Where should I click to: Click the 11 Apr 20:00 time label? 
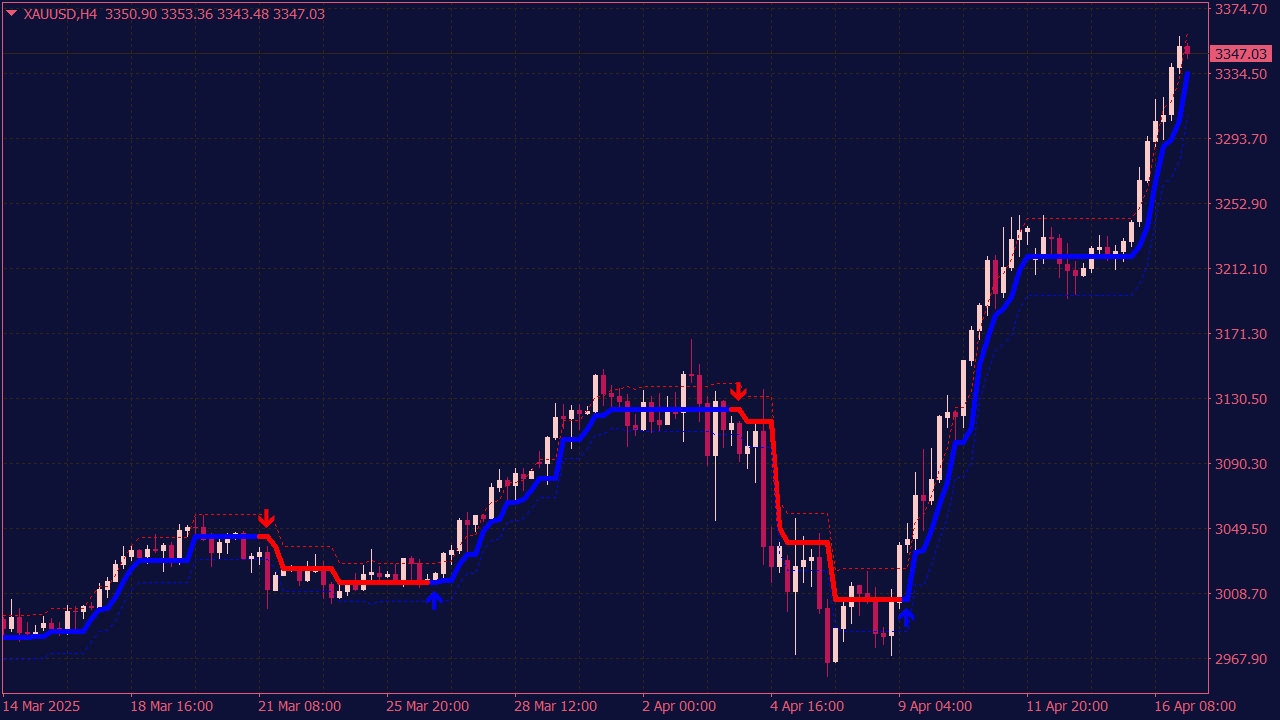click(1068, 706)
